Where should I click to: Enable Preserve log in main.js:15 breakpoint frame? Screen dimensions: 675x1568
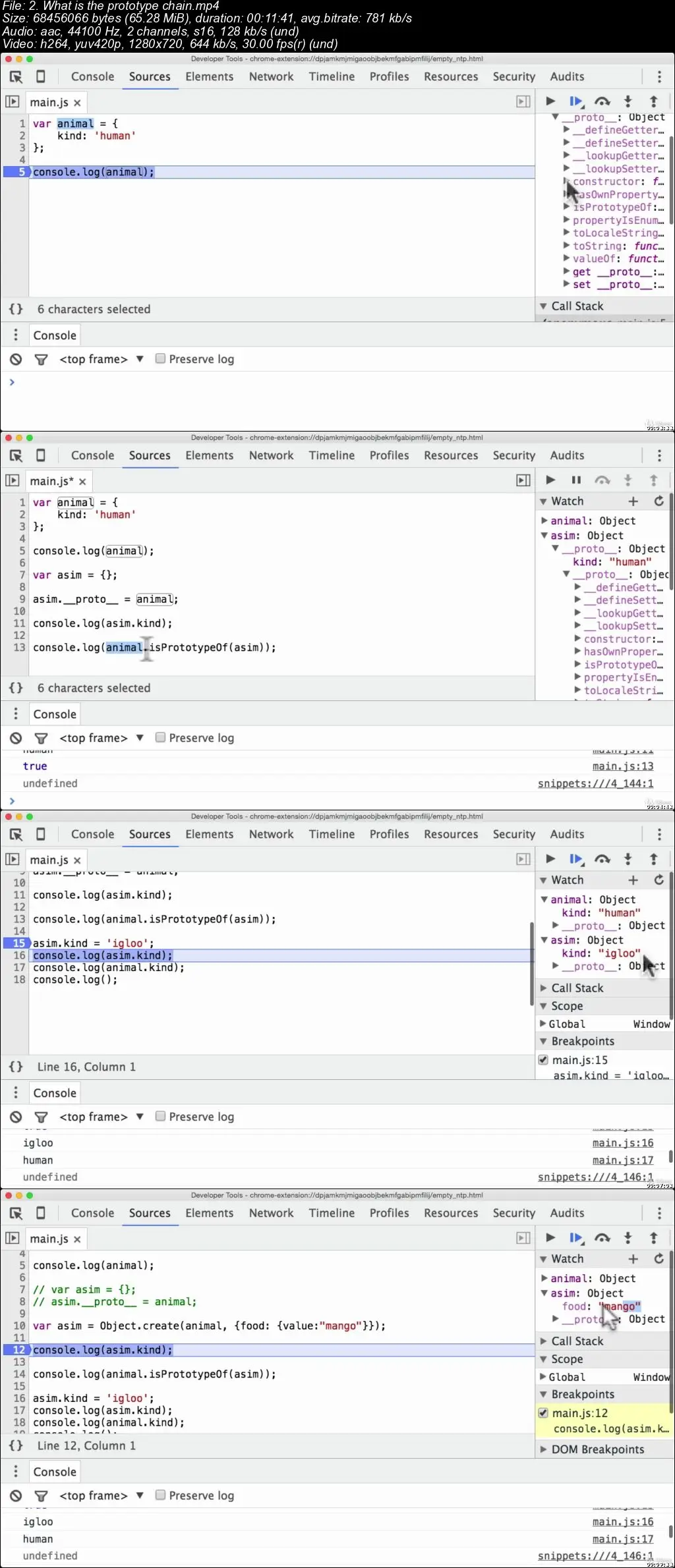click(x=160, y=1116)
